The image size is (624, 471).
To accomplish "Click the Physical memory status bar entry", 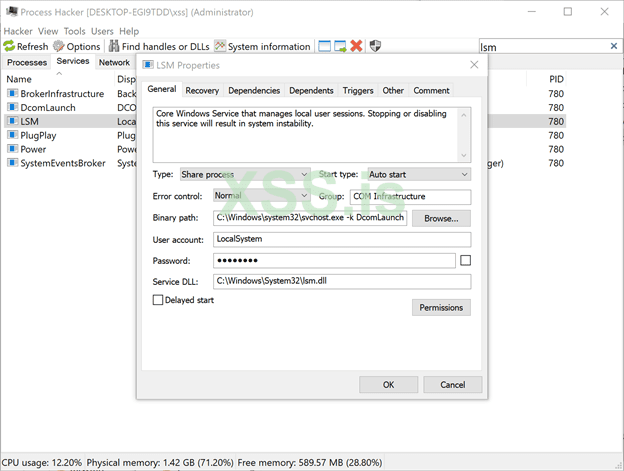I will pos(160,463).
